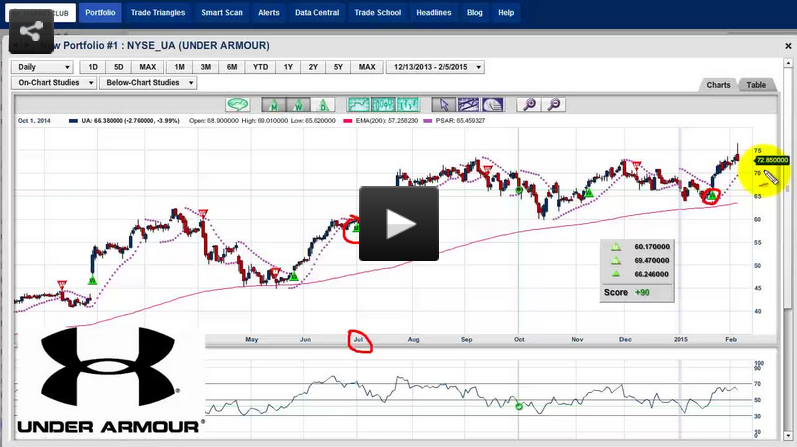Click the green circle marker on the RSI line

[519, 406]
